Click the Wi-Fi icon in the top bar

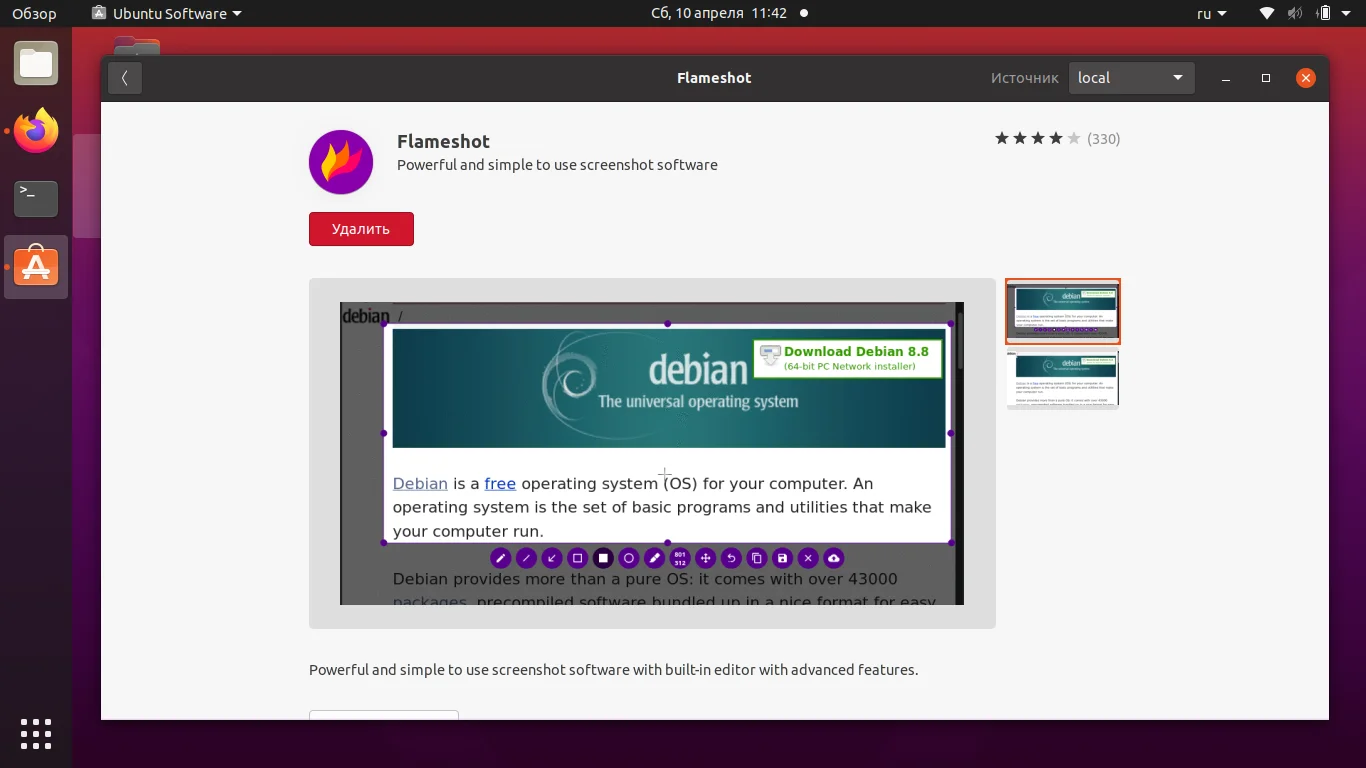pos(1266,13)
